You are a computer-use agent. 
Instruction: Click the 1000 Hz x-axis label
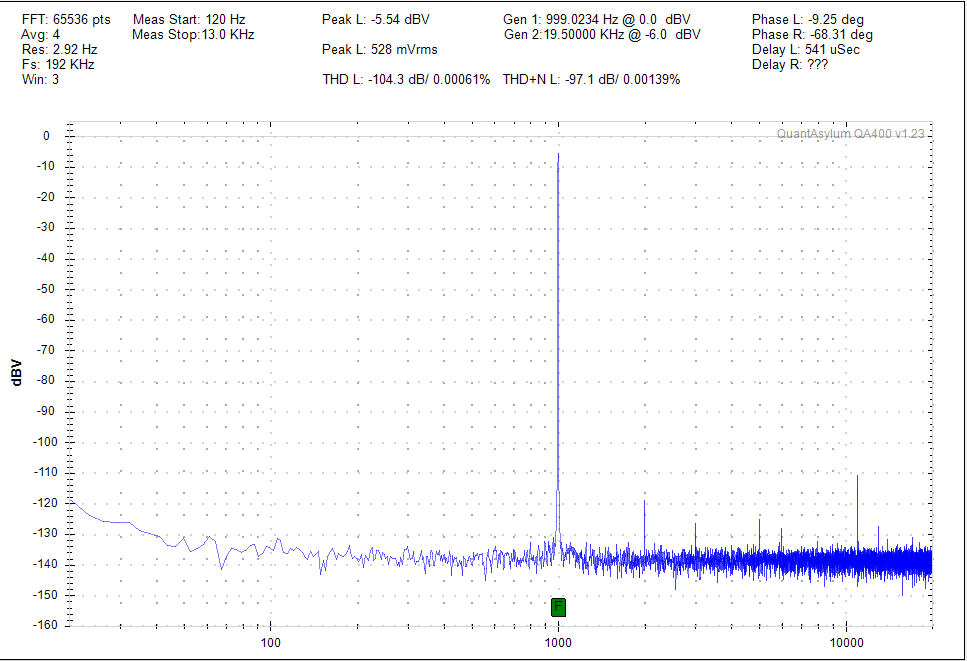(558, 643)
